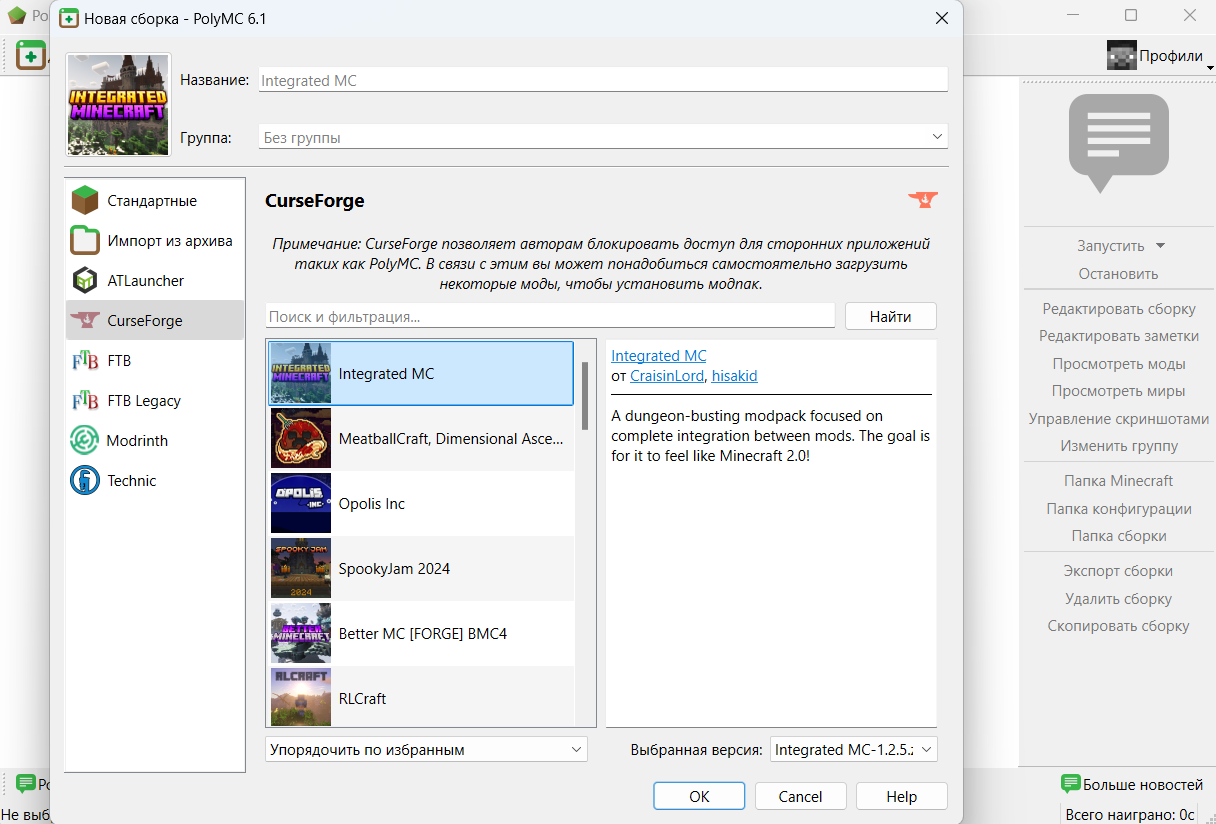Viewport: 1216px width, 824px height.
Task: Open the Упорядочить по избранным sort dropdown
Action: pos(427,749)
